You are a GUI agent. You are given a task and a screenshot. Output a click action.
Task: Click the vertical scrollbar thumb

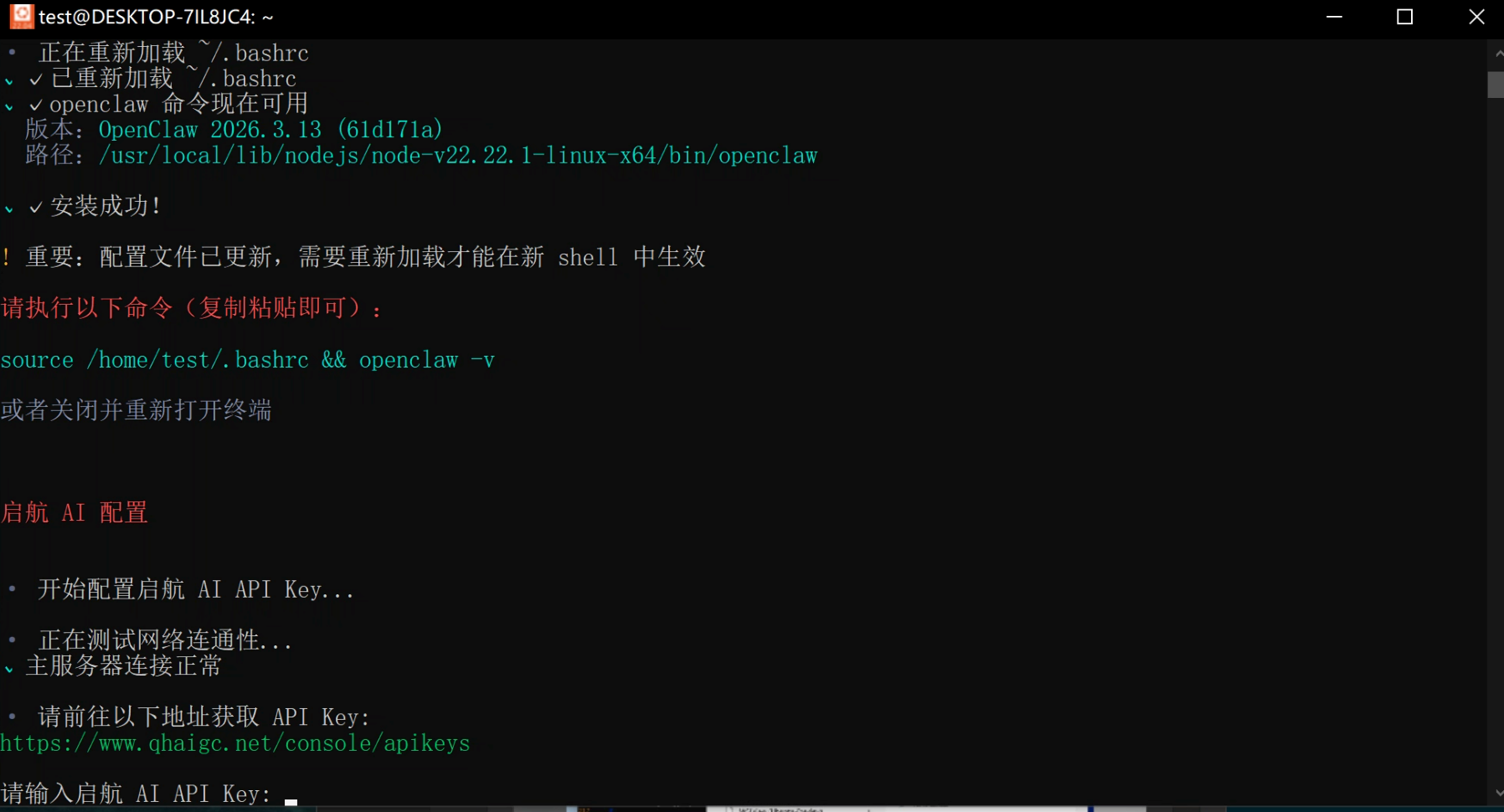(1496, 85)
